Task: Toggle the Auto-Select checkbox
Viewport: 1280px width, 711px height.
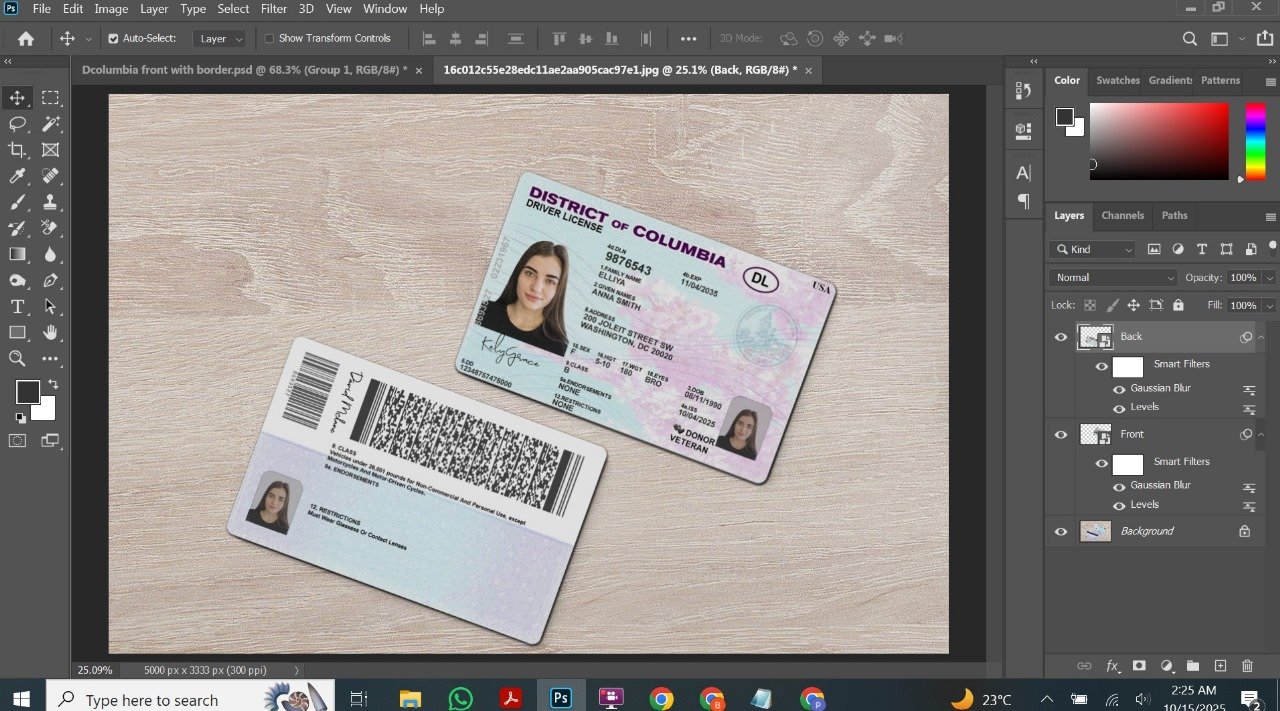Action: tap(113, 39)
